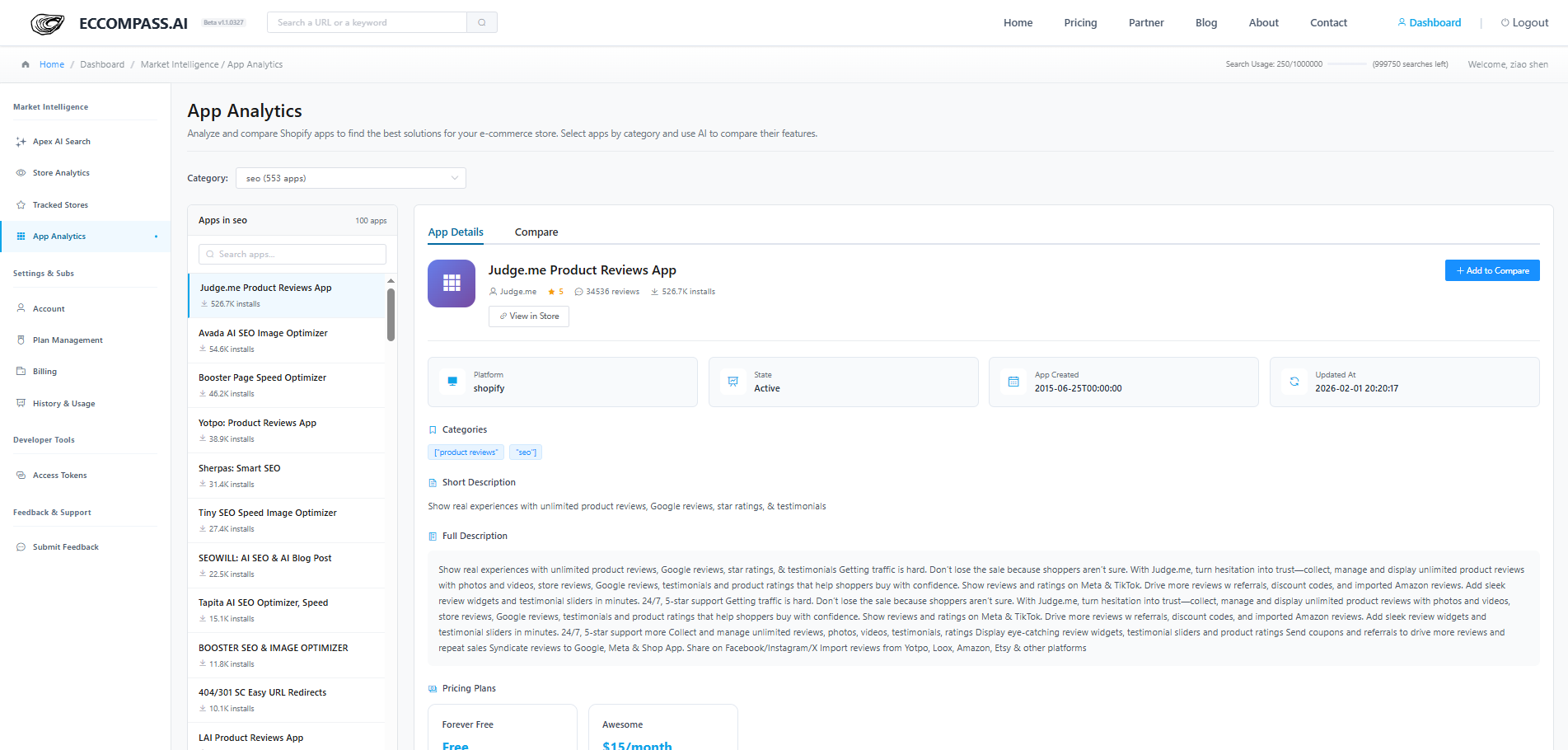Click View in Store button
Viewport: 1568px width, 750px height.
(529, 316)
